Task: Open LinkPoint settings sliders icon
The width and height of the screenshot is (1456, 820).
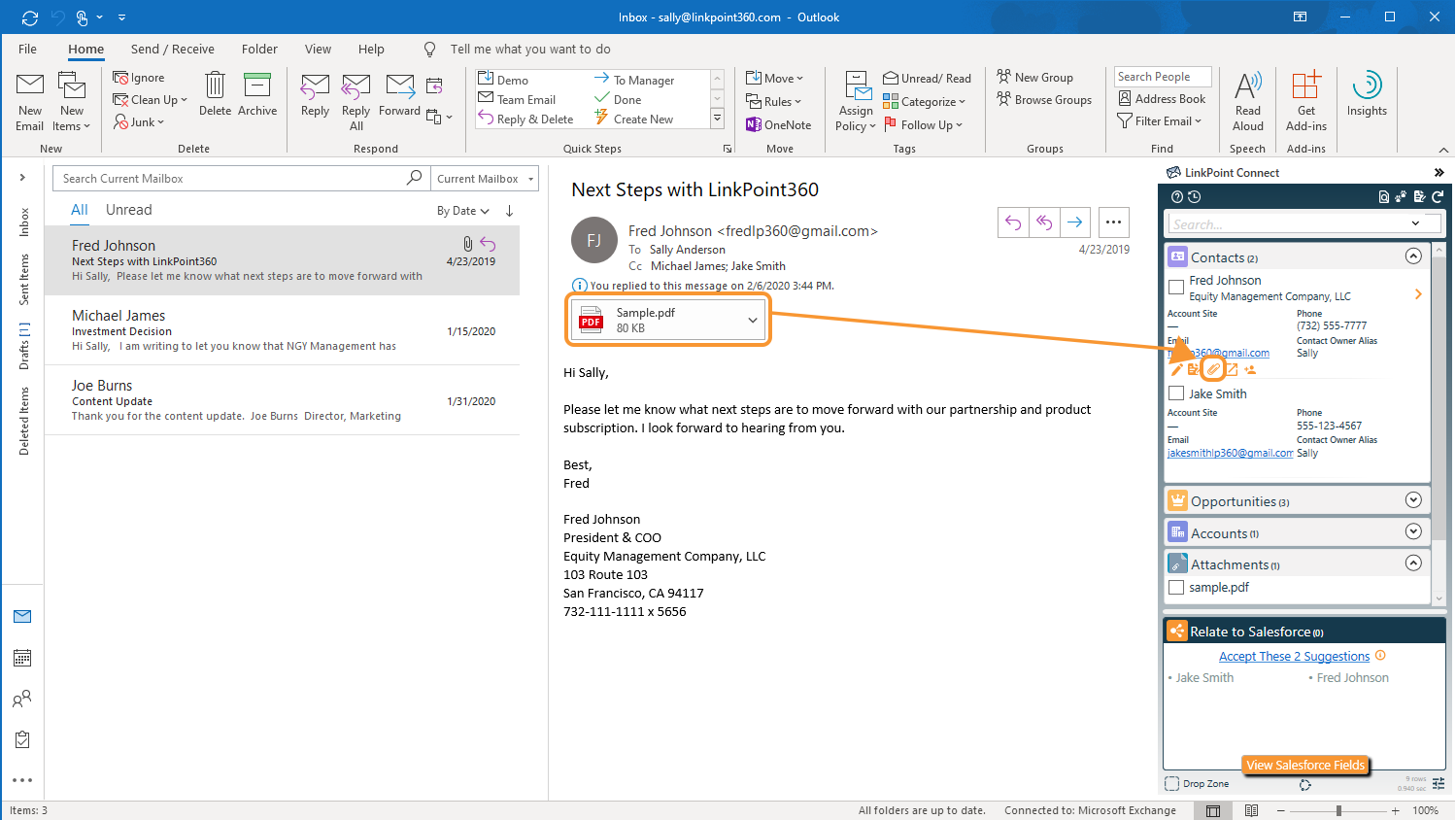Action: coord(1439,784)
